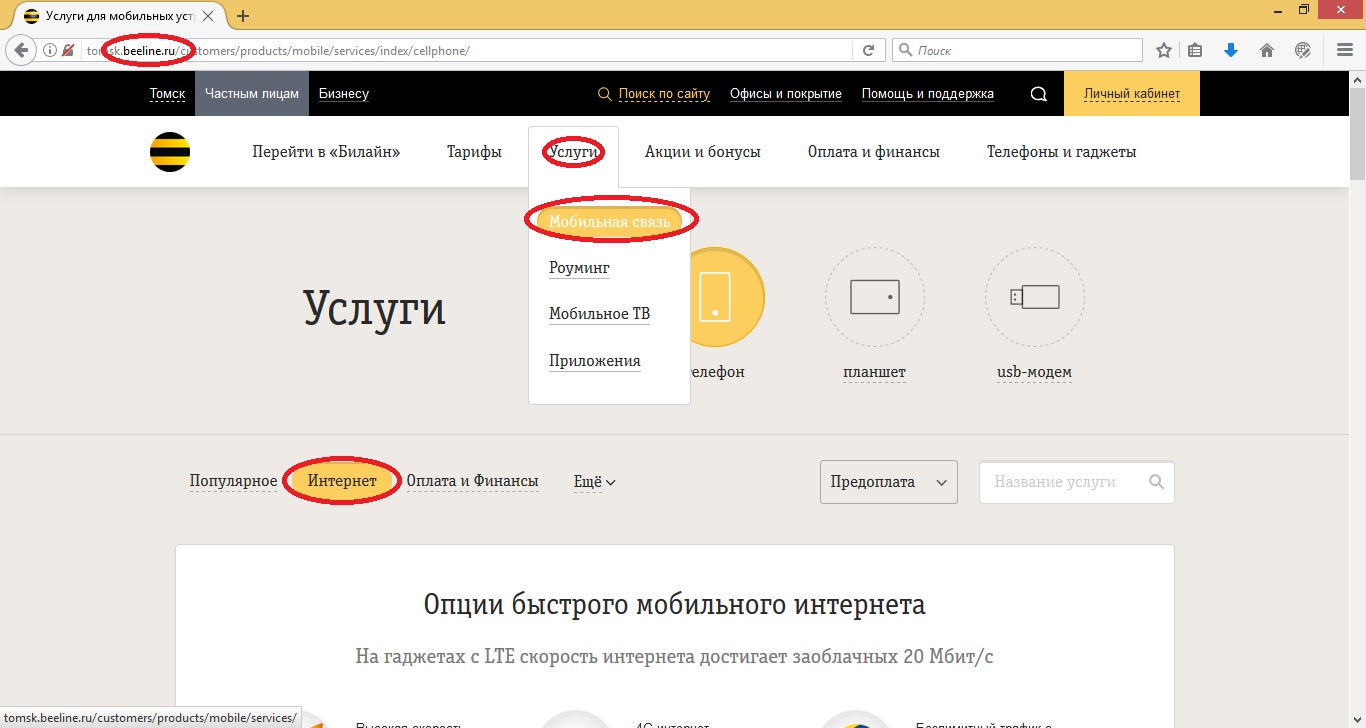
Task: Reload the current page
Action: click(x=868, y=48)
